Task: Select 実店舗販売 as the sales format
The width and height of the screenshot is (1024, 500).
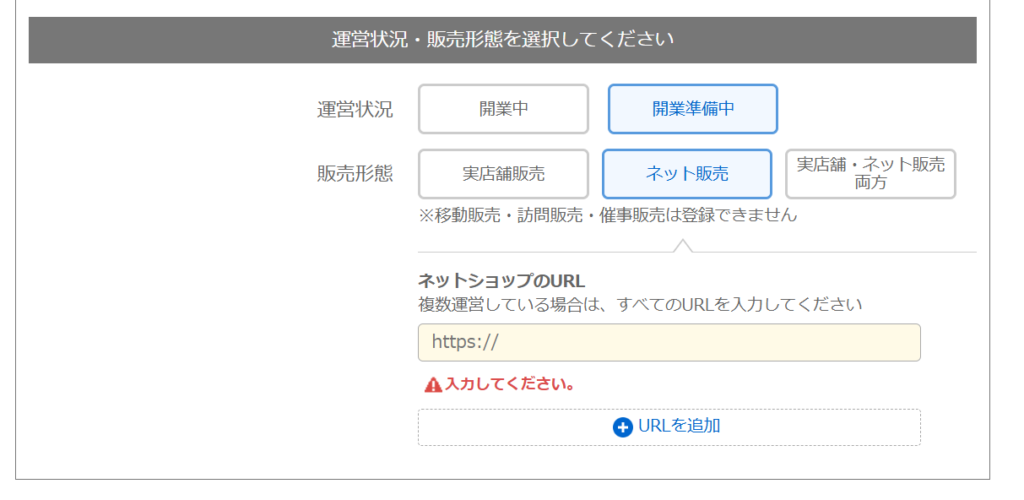Action: pyautogui.click(x=503, y=174)
